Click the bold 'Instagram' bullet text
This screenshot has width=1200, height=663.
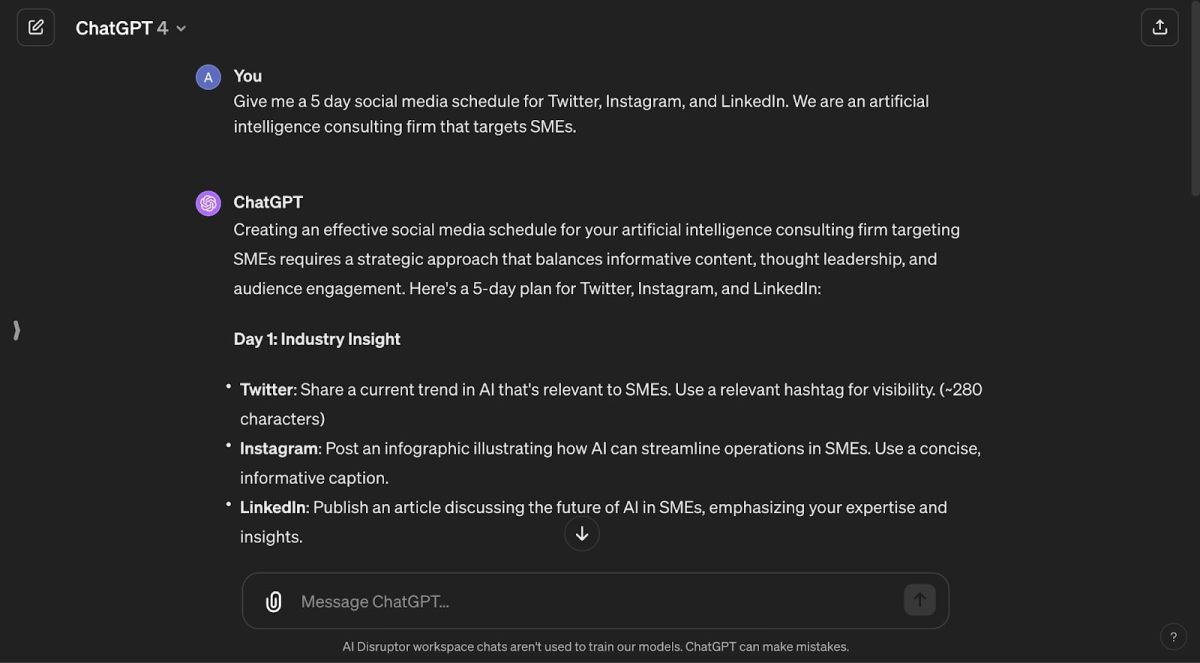tap(279, 448)
